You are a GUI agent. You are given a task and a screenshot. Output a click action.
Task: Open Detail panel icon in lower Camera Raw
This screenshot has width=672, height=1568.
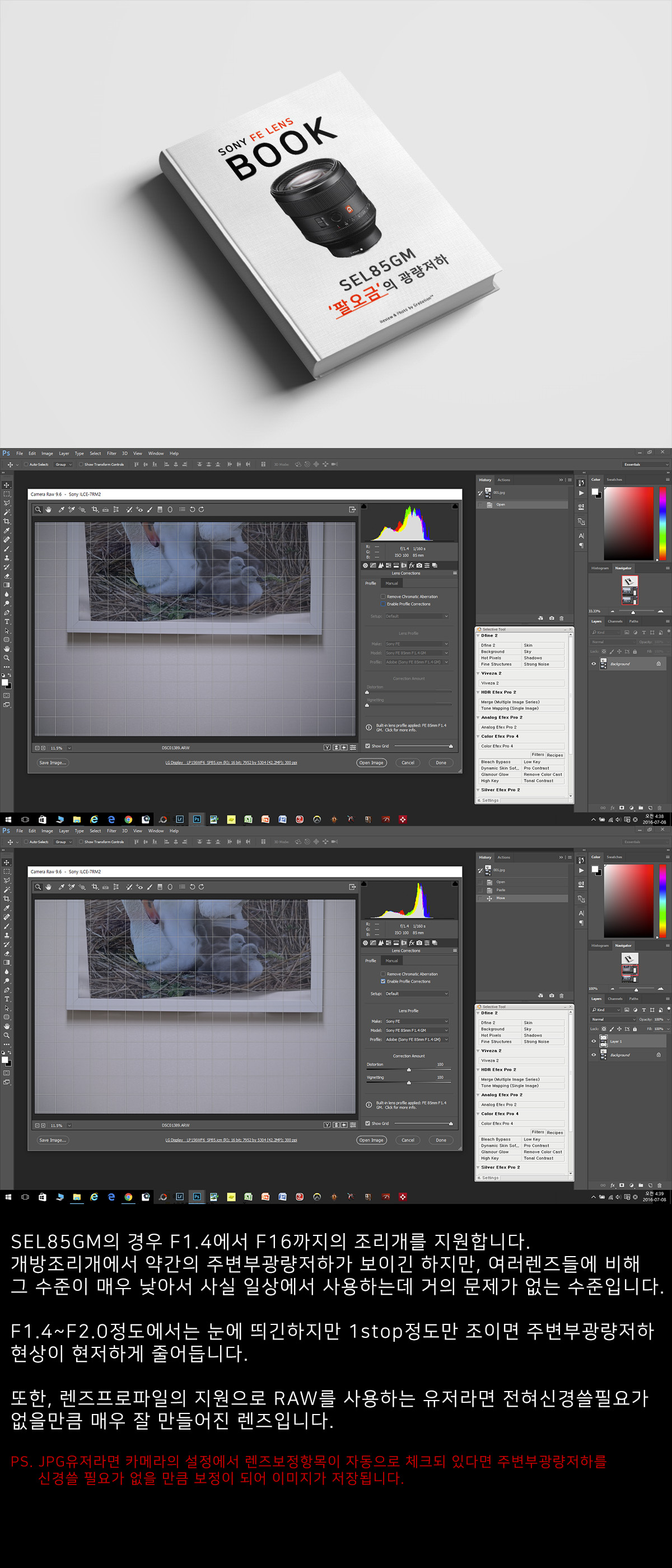(381, 943)
